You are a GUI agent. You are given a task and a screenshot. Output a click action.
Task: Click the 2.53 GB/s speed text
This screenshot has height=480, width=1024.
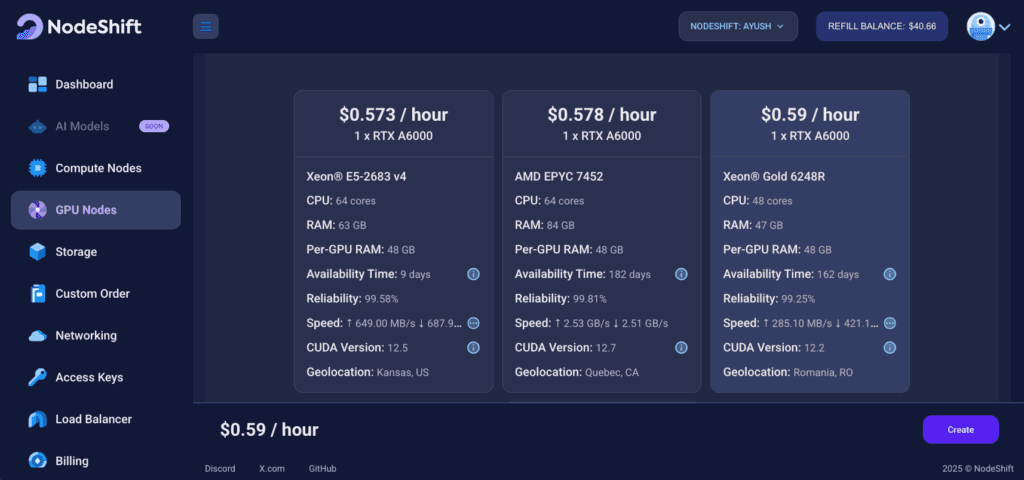coord(582,323)
